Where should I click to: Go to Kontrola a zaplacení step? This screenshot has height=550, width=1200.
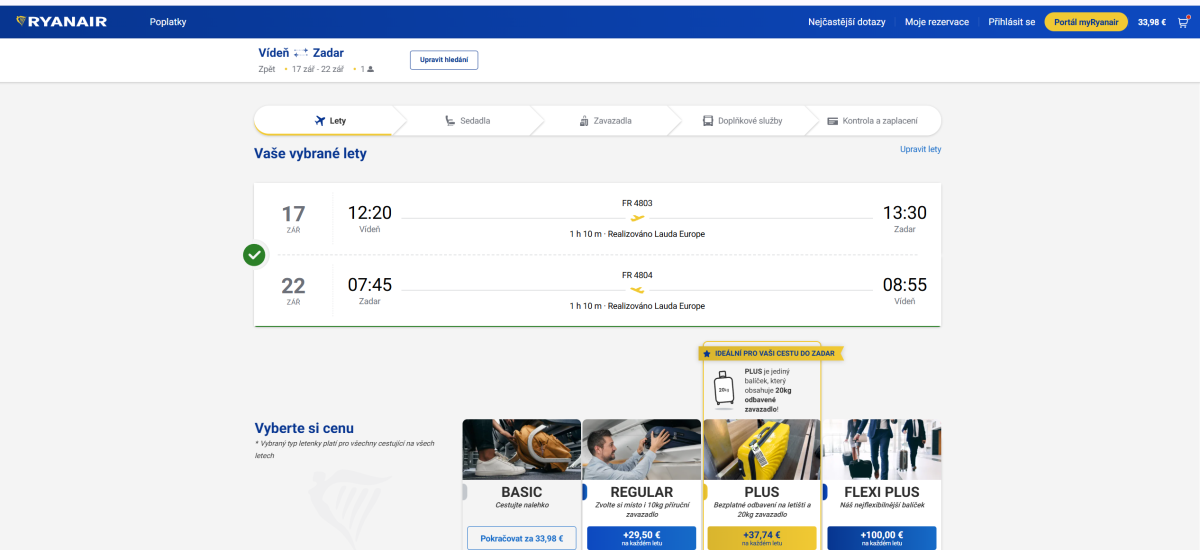(x=872, y=121)
